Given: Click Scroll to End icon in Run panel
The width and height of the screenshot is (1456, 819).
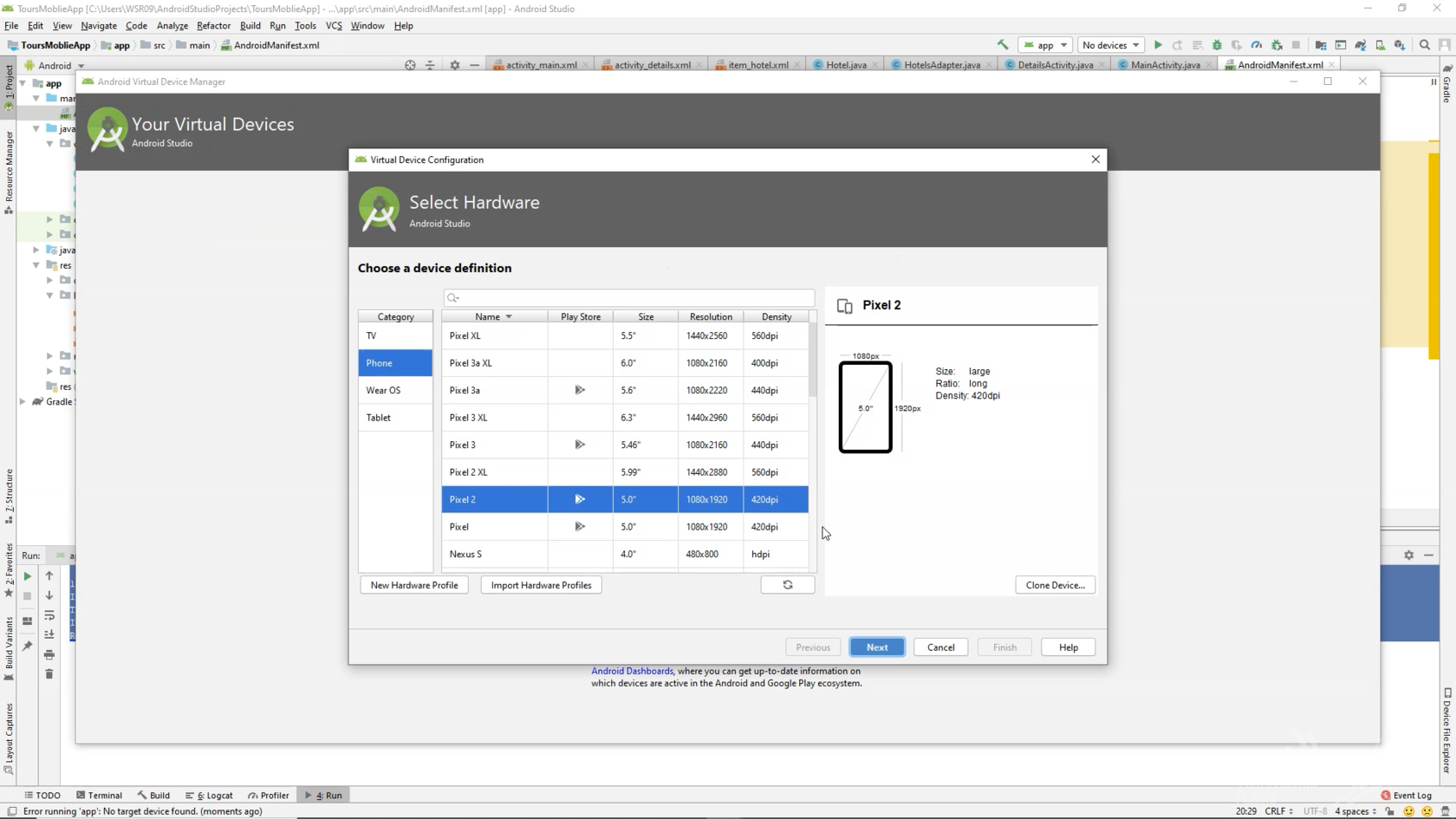Looking at the screenshot, I should [x=49, y=634].
